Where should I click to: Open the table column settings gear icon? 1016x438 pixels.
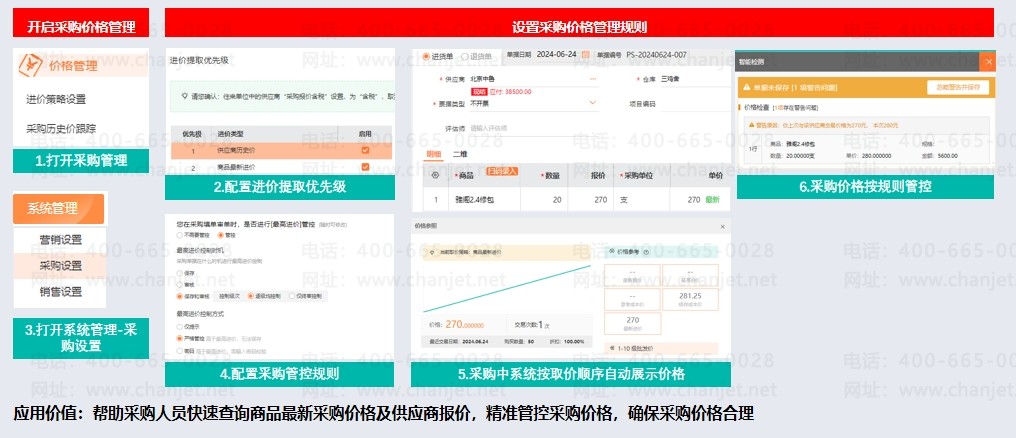[435, 175]
